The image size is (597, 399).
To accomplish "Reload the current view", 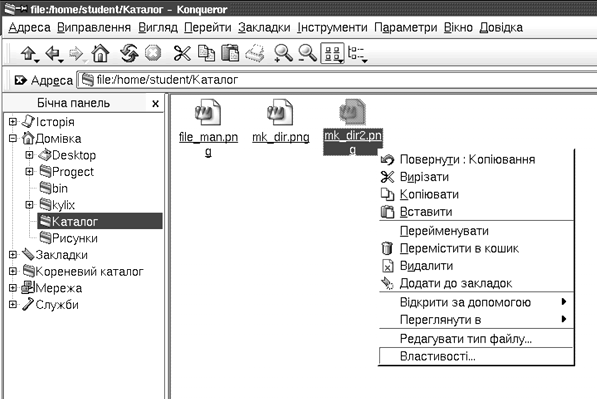I will tap(129, 53).
